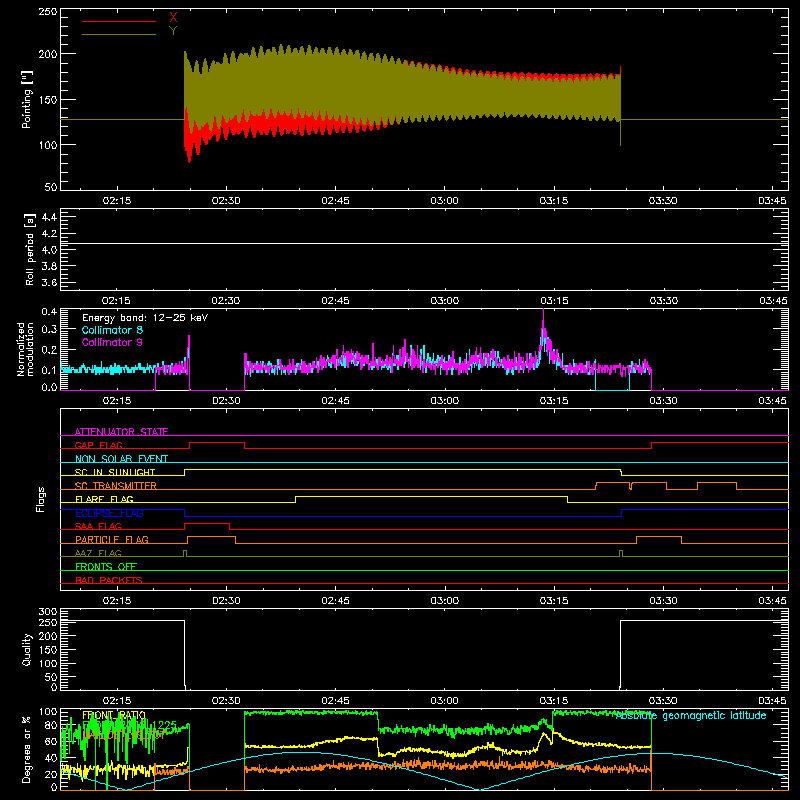
Task: Click the magenta Collimator 9 legend entry
Action: tap(112, 342)
